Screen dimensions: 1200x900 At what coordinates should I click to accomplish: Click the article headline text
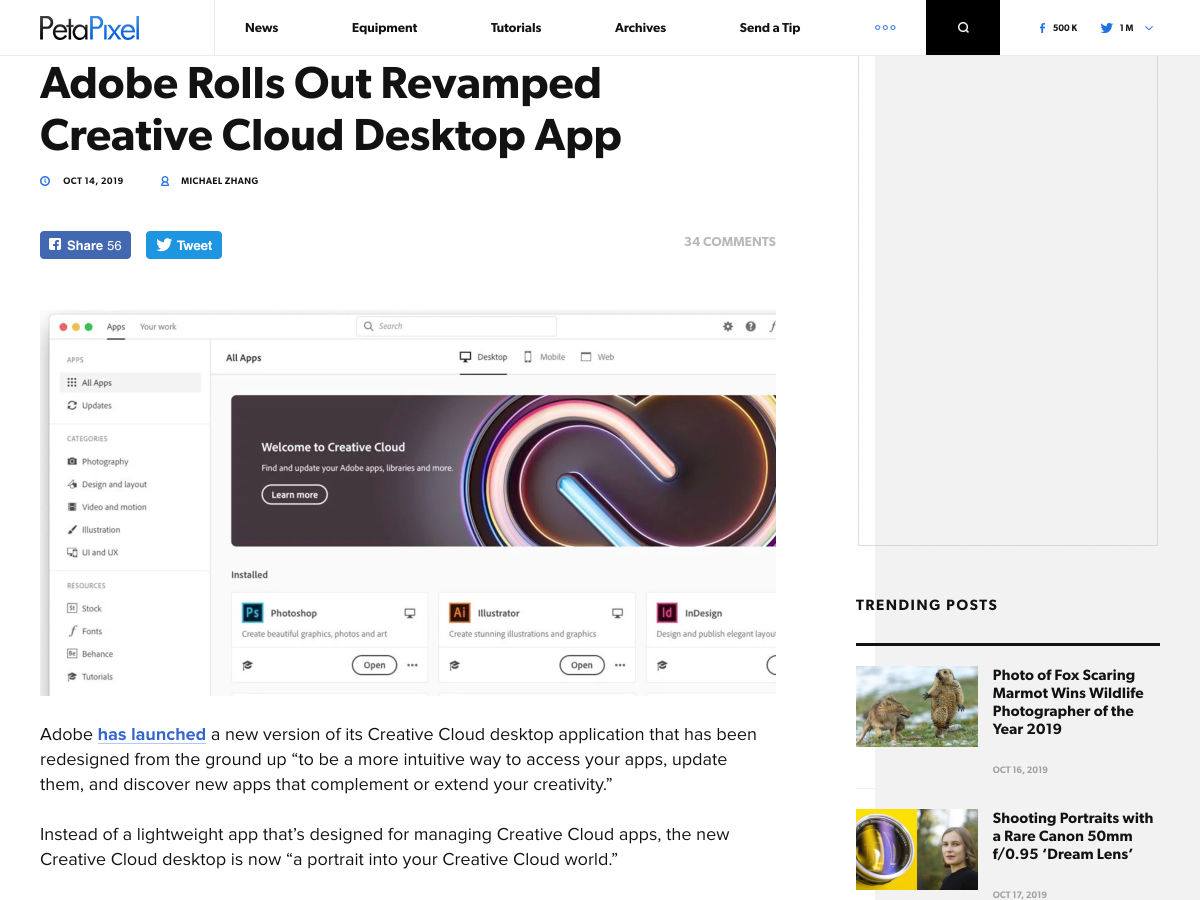click(x=330, y=109)
